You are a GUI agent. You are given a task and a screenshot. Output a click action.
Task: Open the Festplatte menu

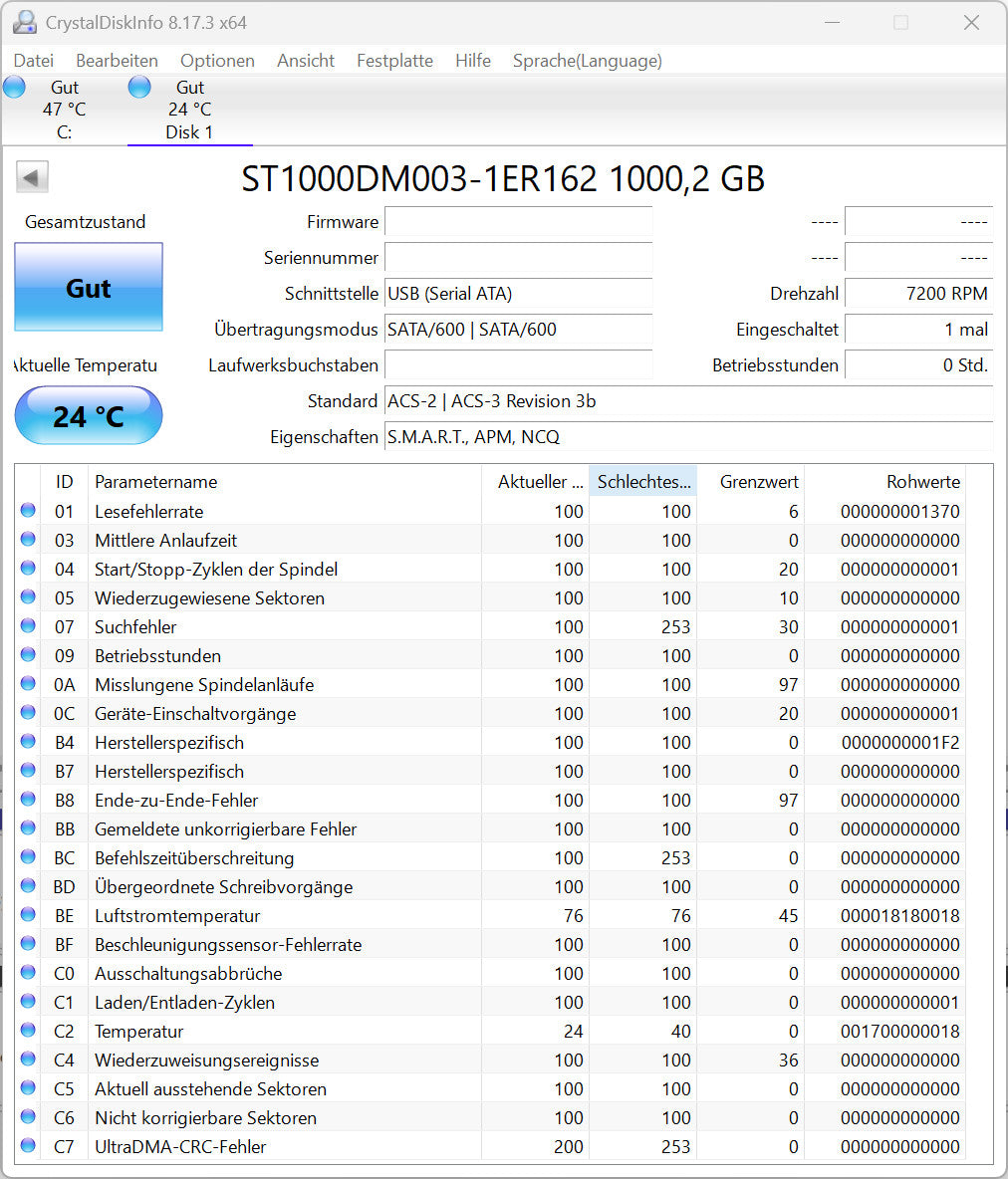394,61
